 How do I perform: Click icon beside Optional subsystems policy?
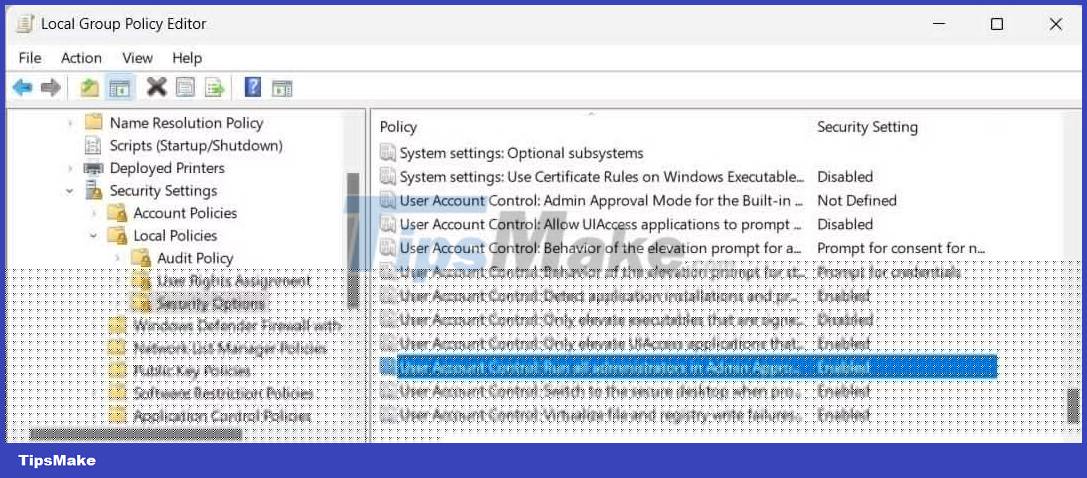click(388, 153)
